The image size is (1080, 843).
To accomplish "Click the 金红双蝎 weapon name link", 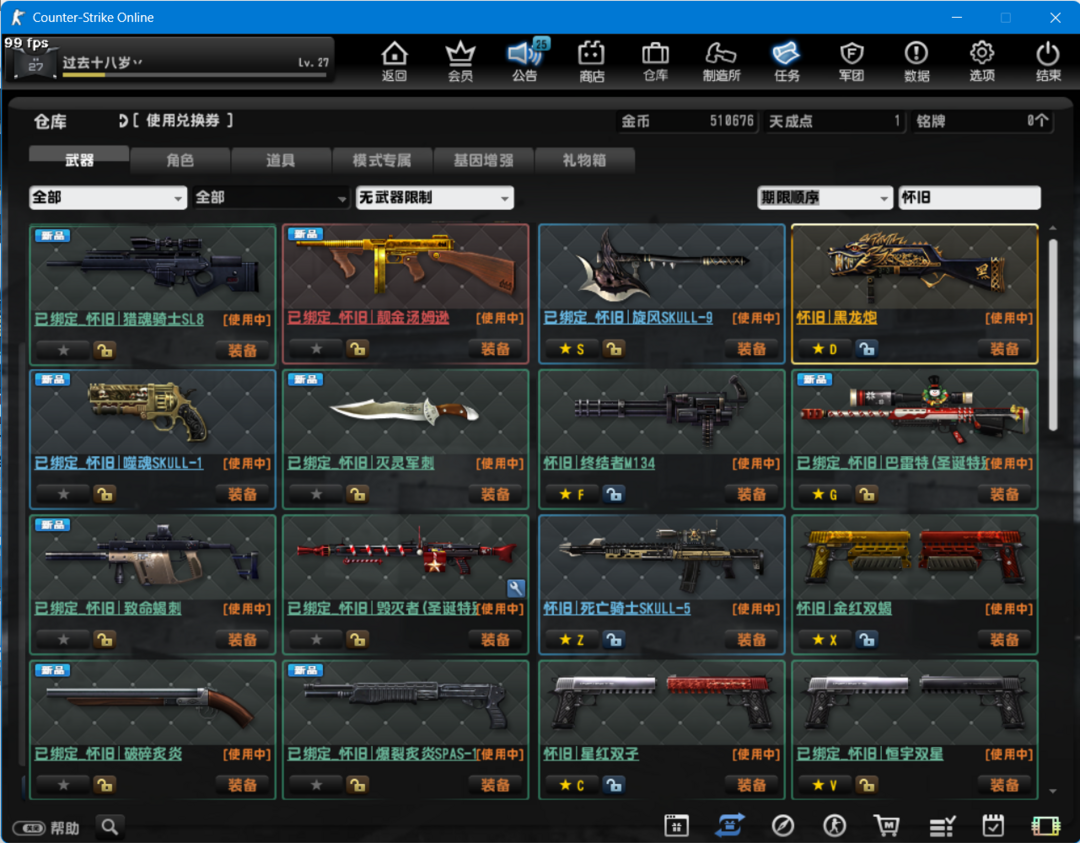I will [x=844, y=609].
